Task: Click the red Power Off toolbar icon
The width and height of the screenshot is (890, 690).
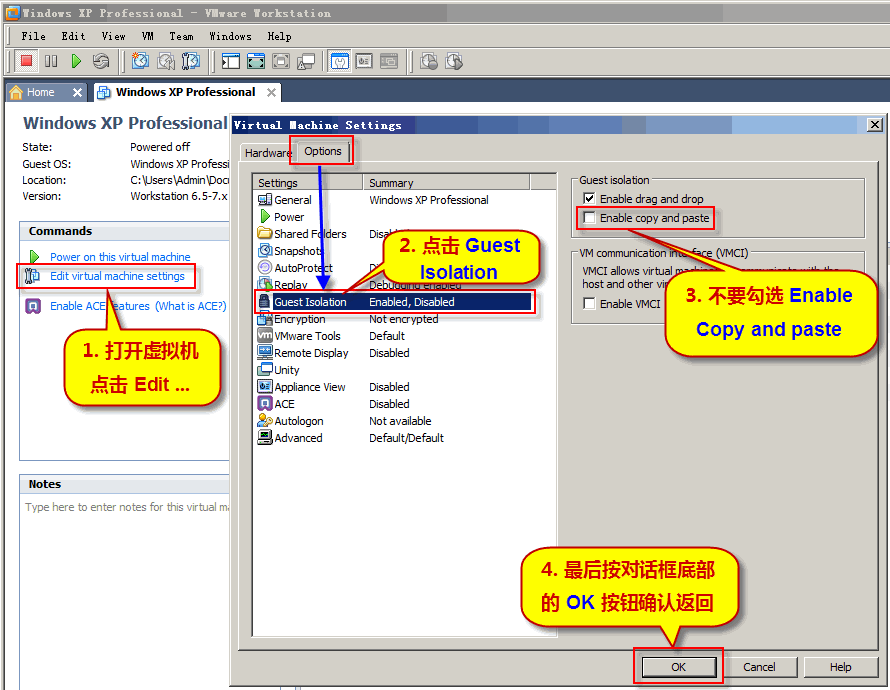Action: (27, 62)
